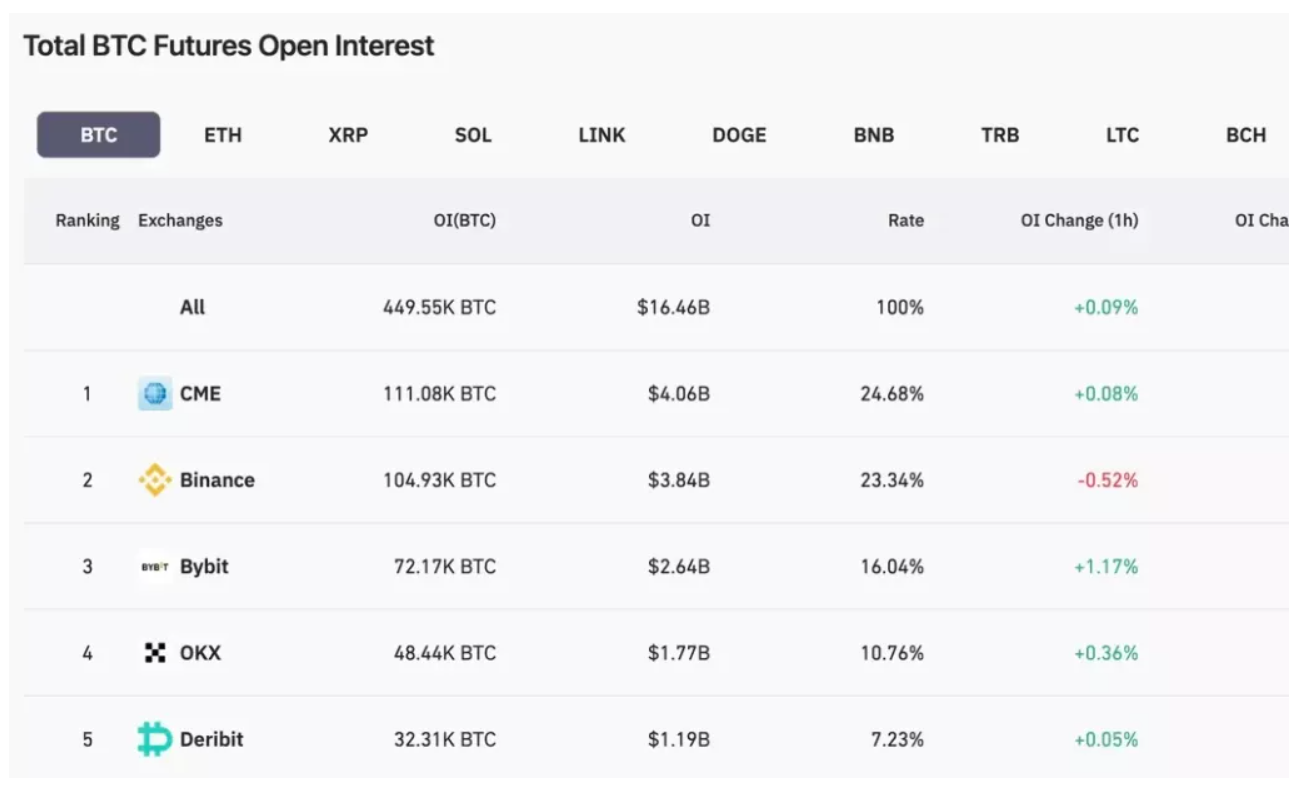Open the Binance exchange name link
Screen dimensions: 1300x790
217,480
